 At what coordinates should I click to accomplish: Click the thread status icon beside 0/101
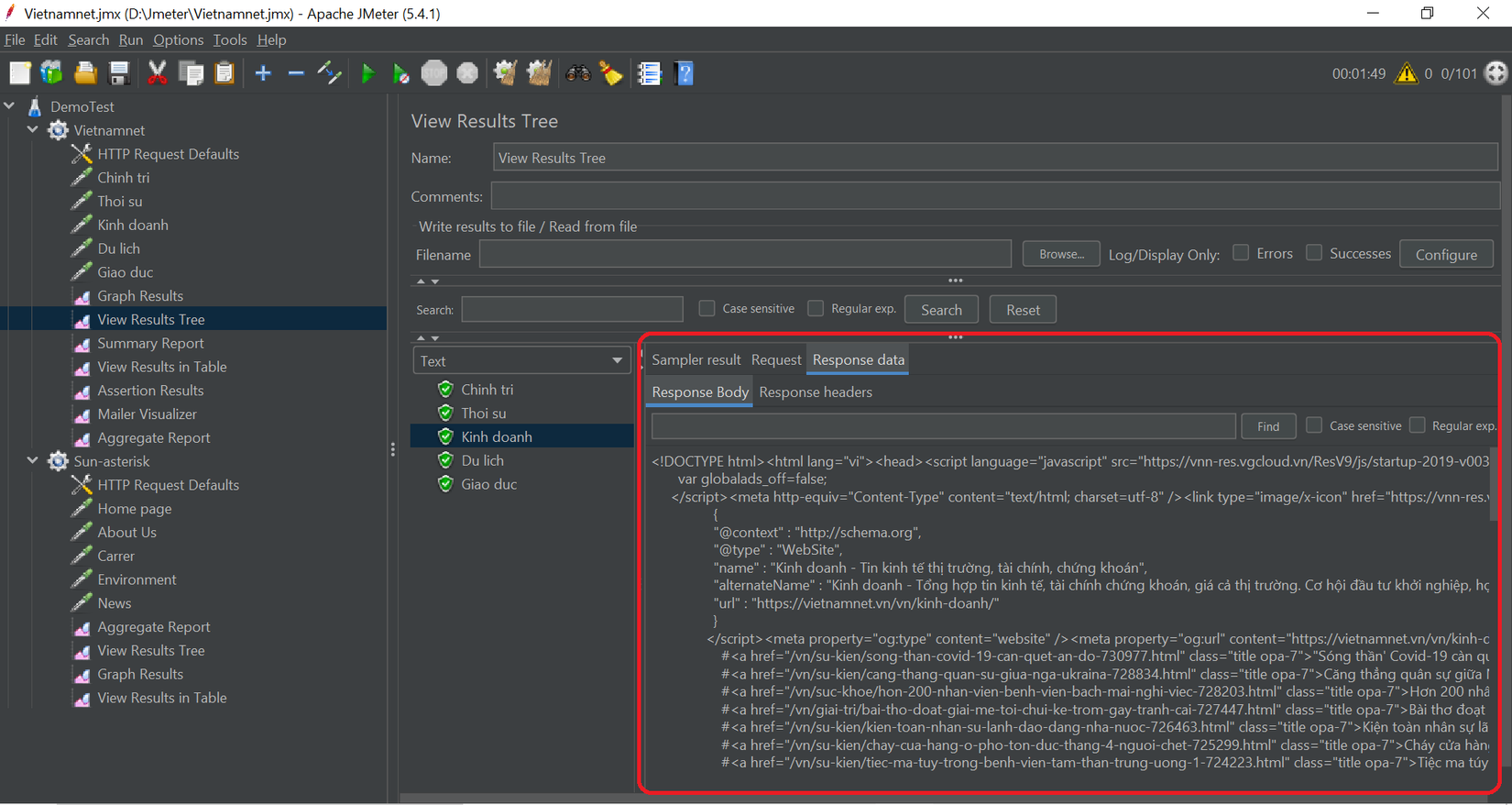1496,73
